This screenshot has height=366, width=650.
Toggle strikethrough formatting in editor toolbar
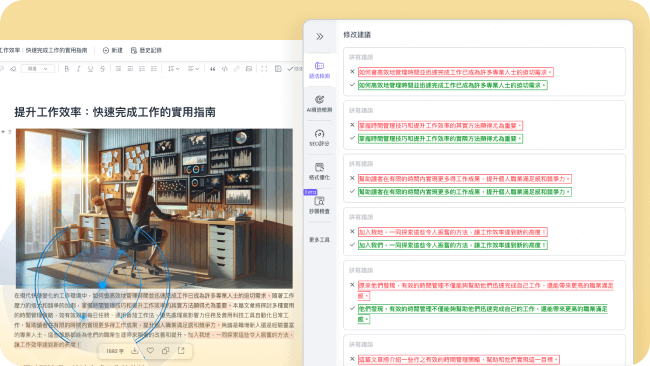click(x=102, y=69)
